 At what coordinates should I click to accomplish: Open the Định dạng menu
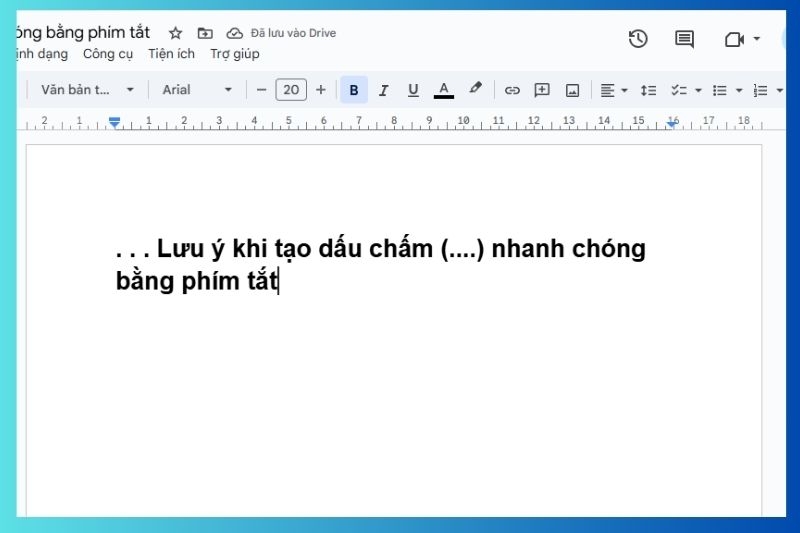(x=42, y=54)
